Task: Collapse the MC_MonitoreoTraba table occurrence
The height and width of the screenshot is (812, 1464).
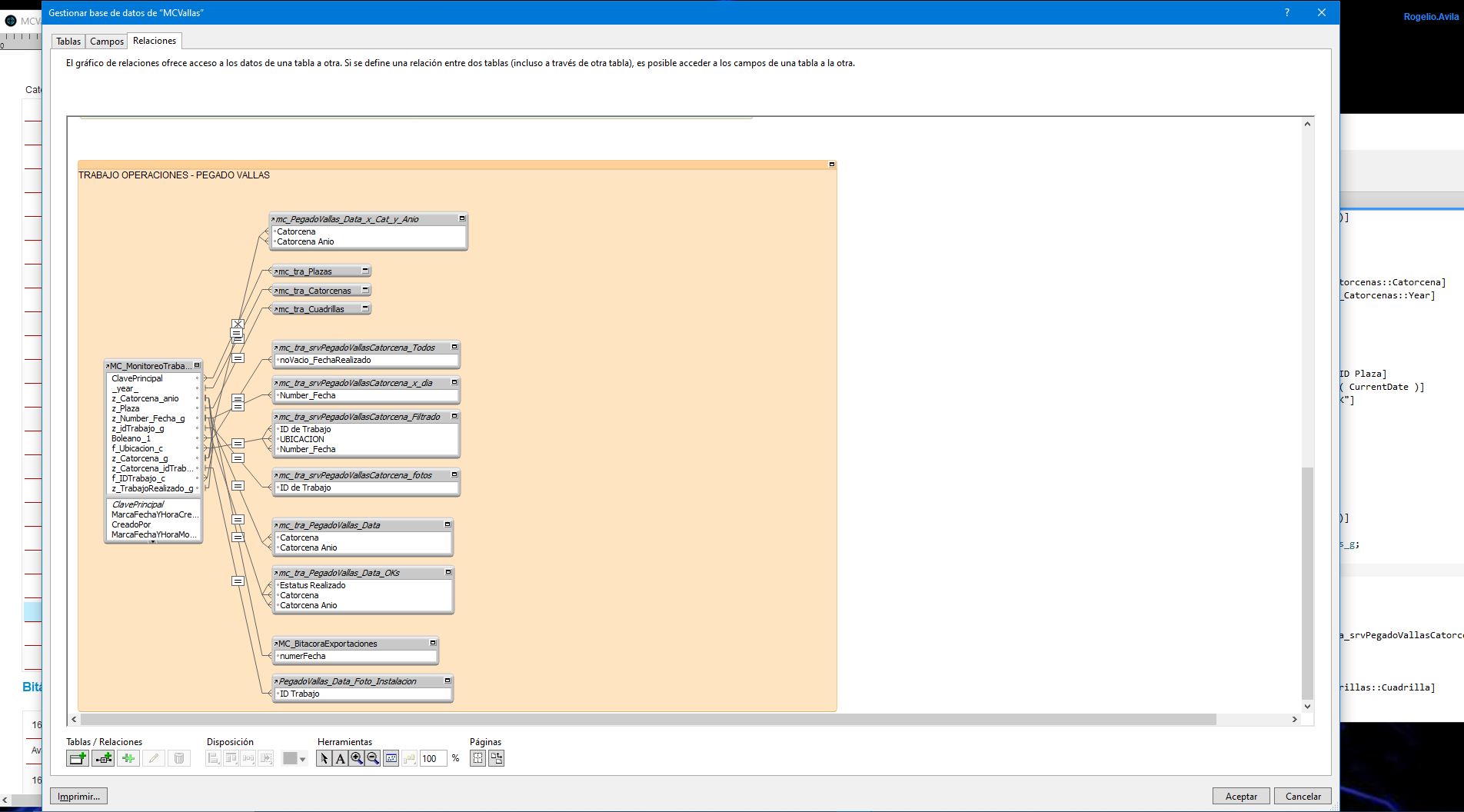Action: pos(197,365)
